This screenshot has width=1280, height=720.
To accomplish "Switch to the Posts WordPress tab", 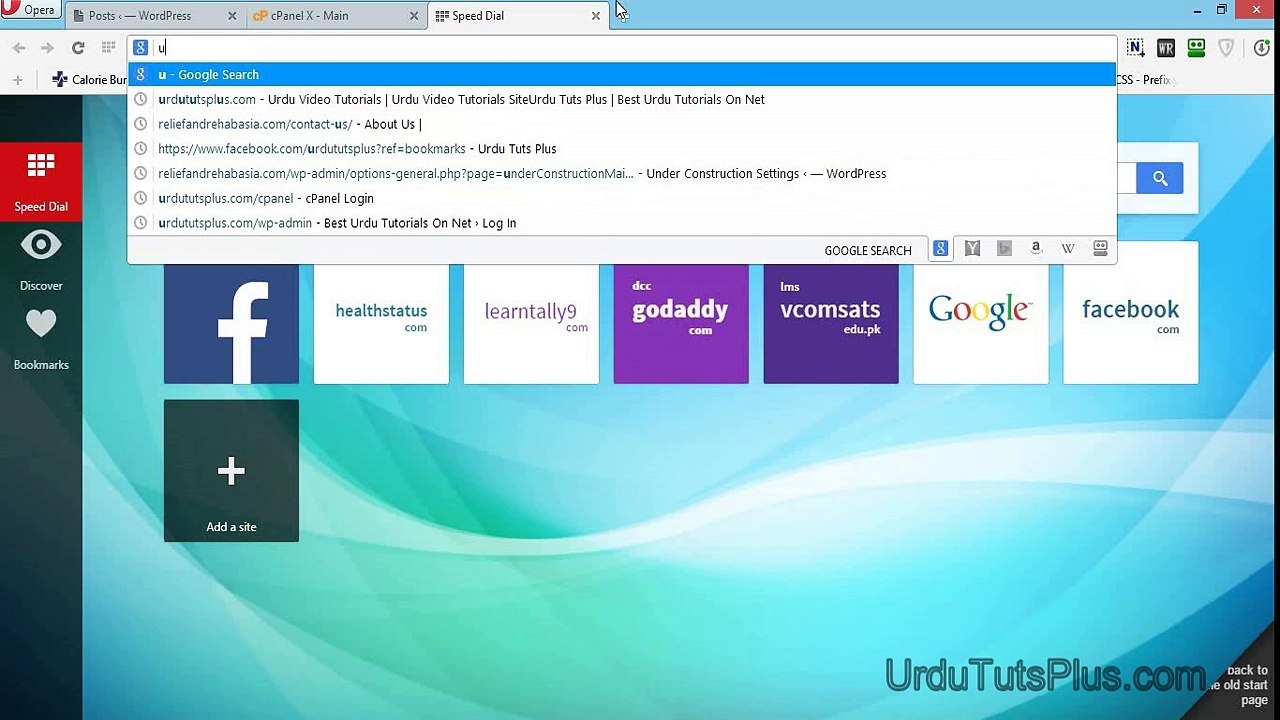I will 155,16.
